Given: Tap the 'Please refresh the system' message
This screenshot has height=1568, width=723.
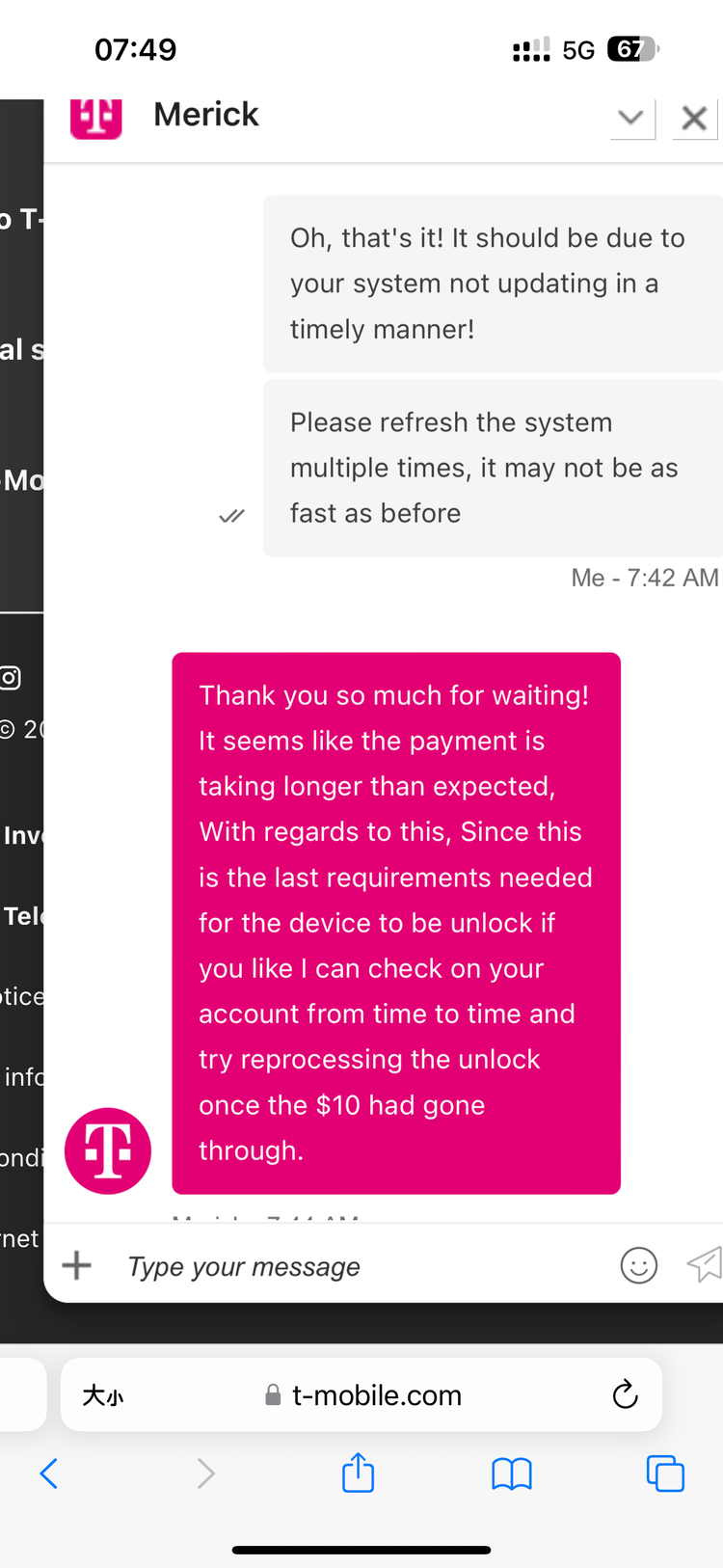Looking at the screenshot, I should (493, 468).
